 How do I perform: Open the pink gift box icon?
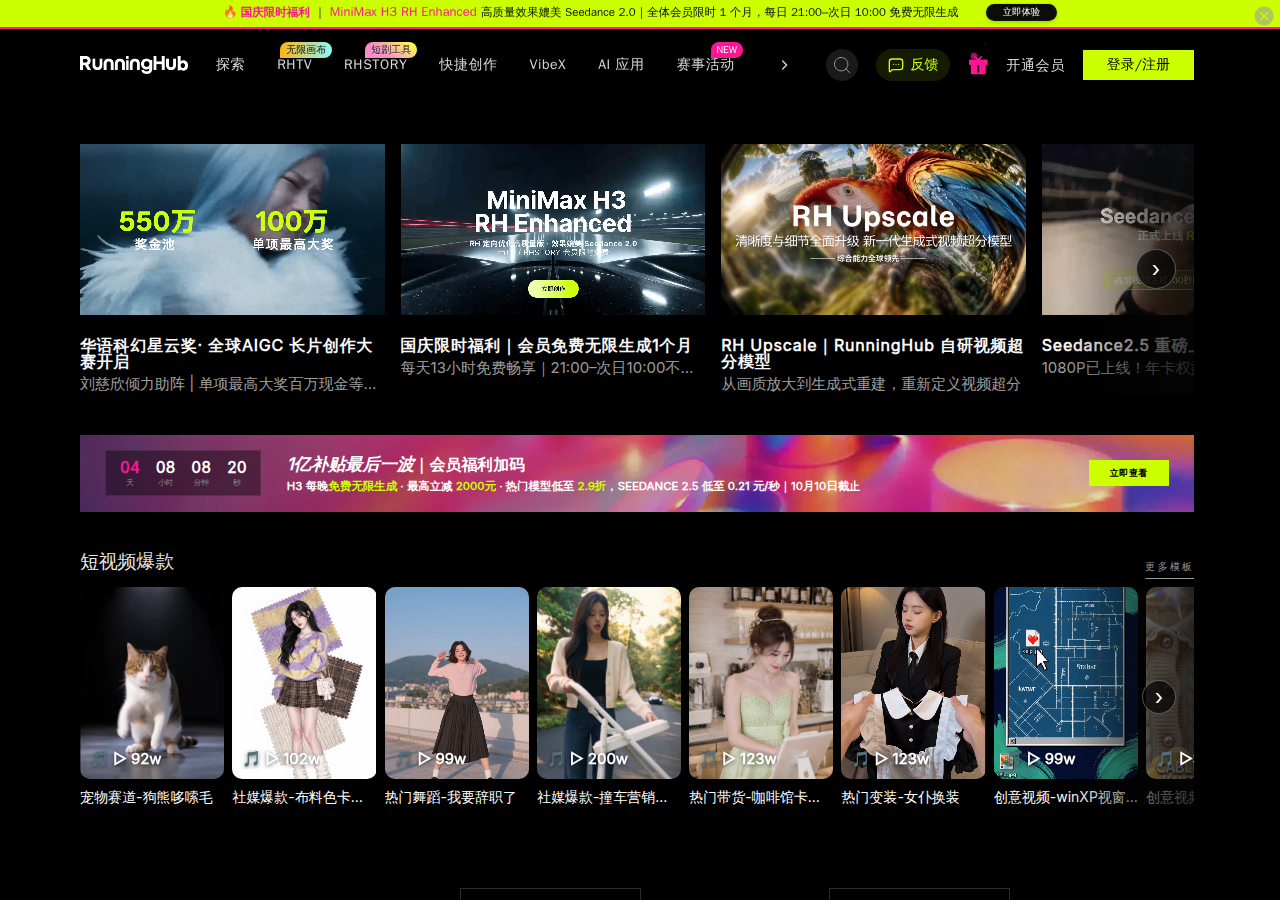[978, 64]
